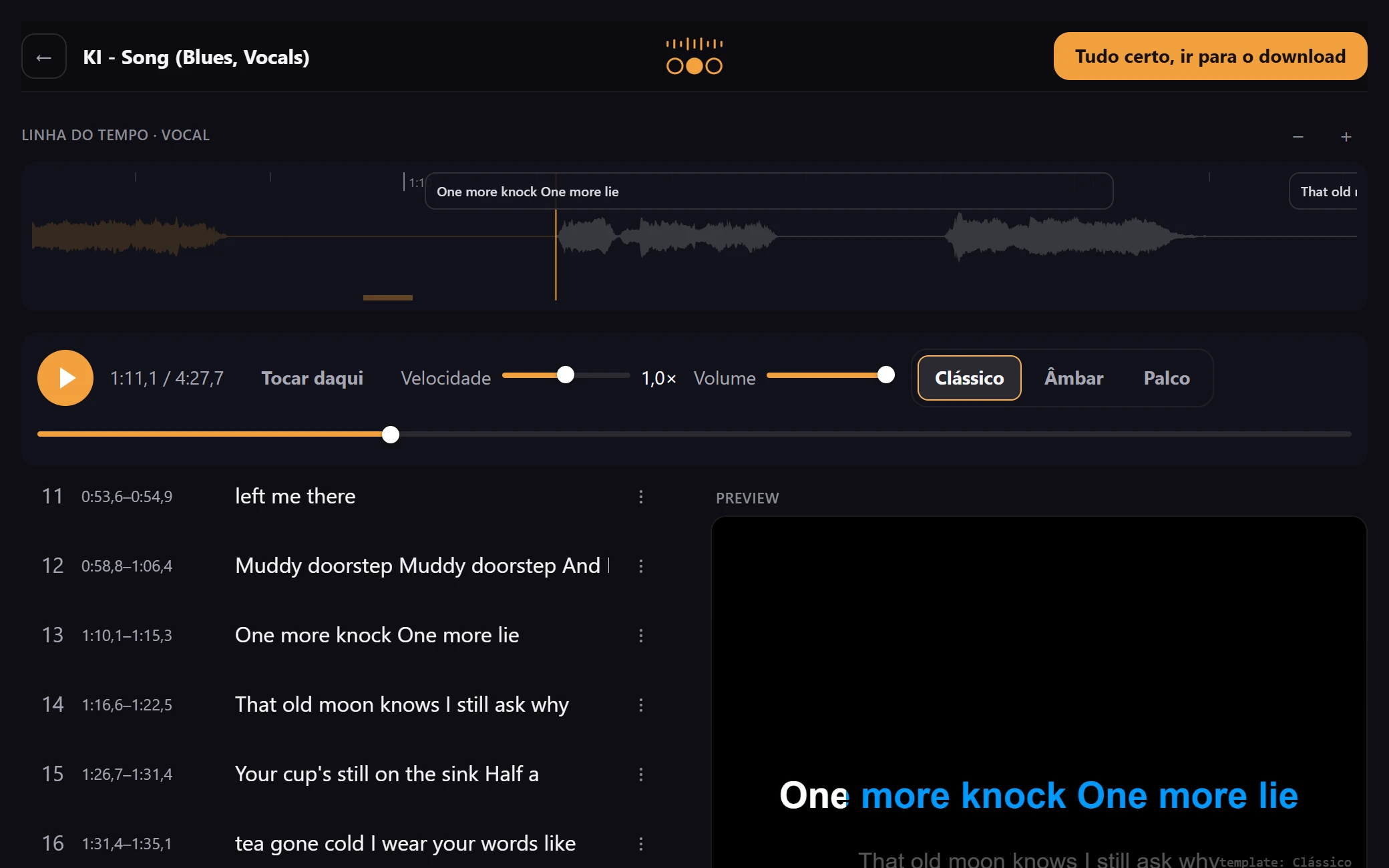The width and height of the screenshot is (1389, 868).
Task: Select lyric 'That old moon knows I still ask why'
Action: point(402,705)
